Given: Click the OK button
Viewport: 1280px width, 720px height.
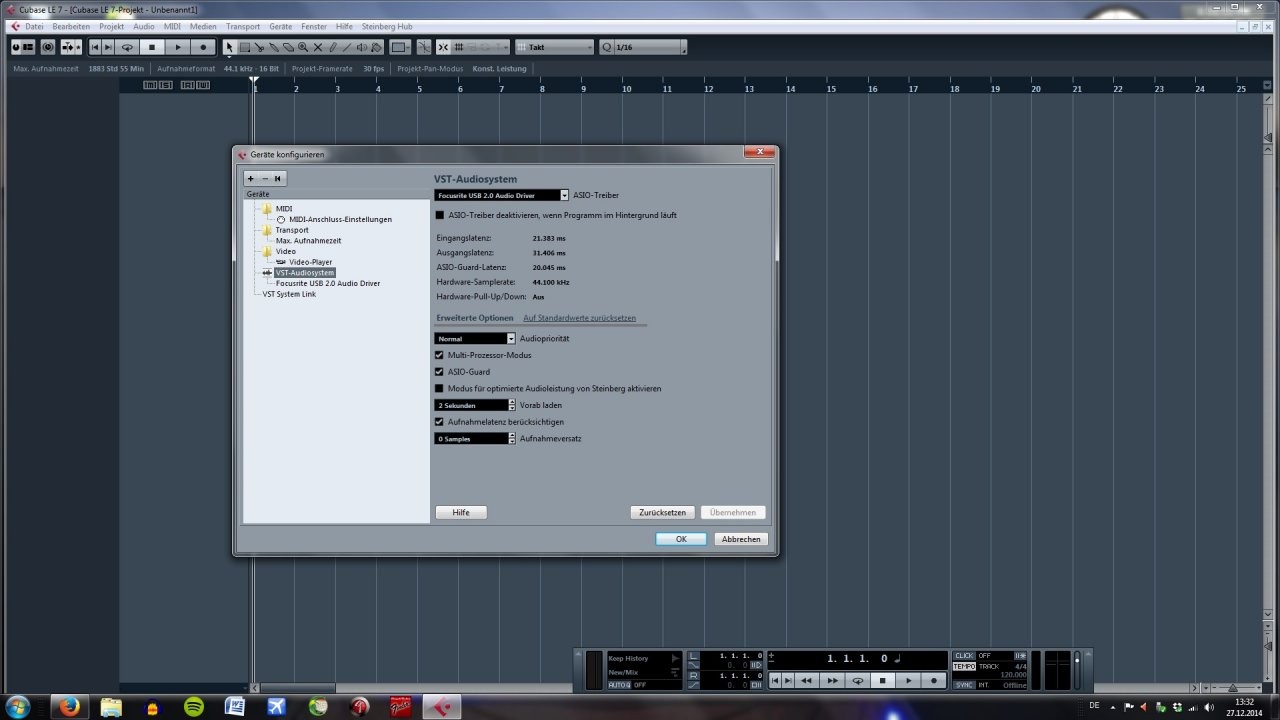Looking at the screenshot, I should point(681,539).
